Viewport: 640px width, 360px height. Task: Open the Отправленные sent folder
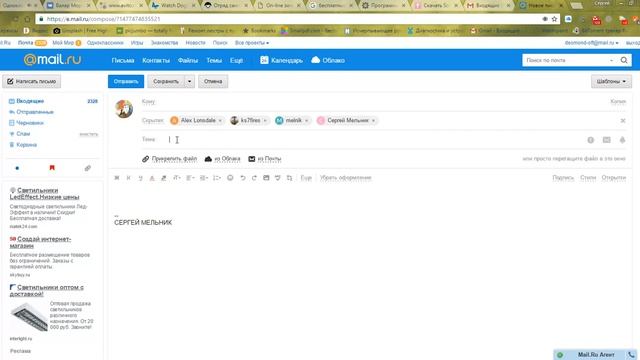click(x=35, y=112)
